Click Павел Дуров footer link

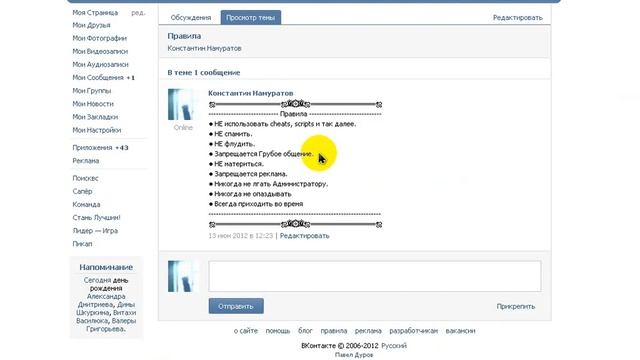354,355
